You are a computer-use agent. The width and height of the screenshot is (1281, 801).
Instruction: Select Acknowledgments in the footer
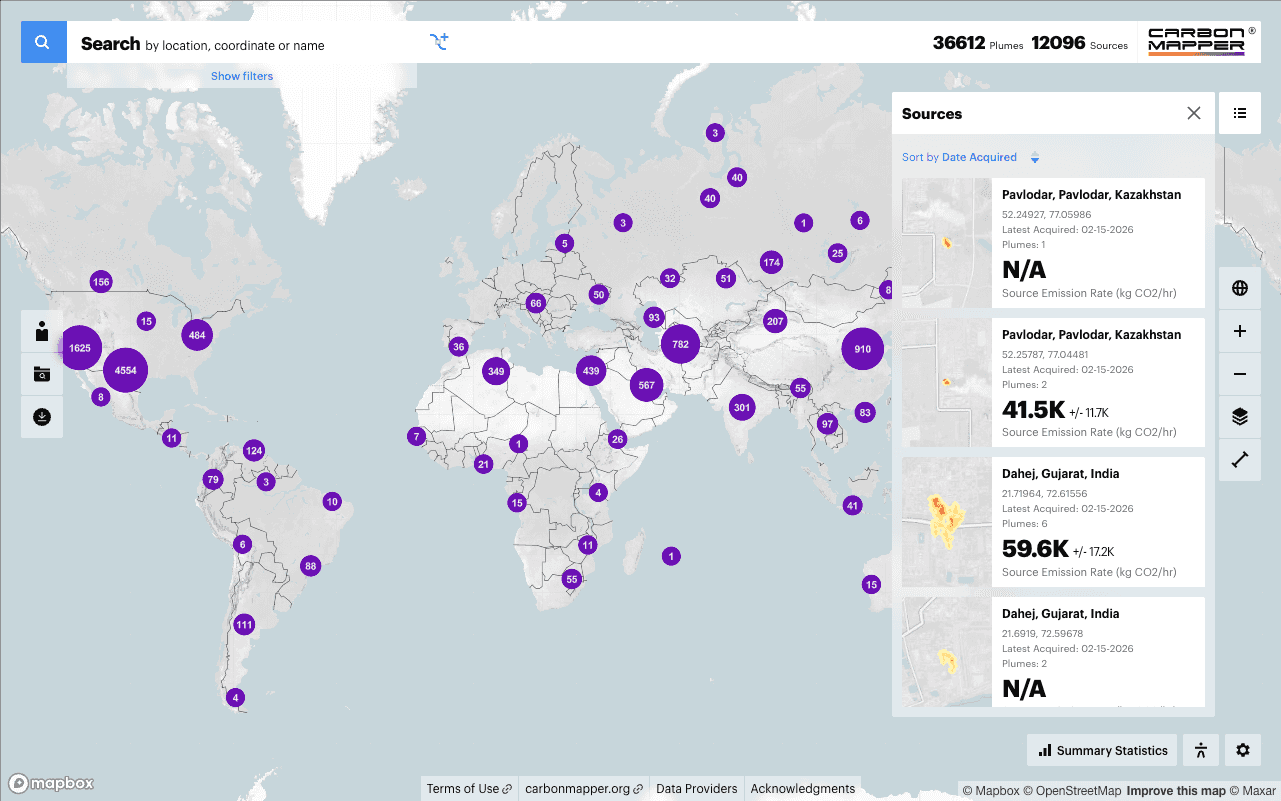(802, 788)
